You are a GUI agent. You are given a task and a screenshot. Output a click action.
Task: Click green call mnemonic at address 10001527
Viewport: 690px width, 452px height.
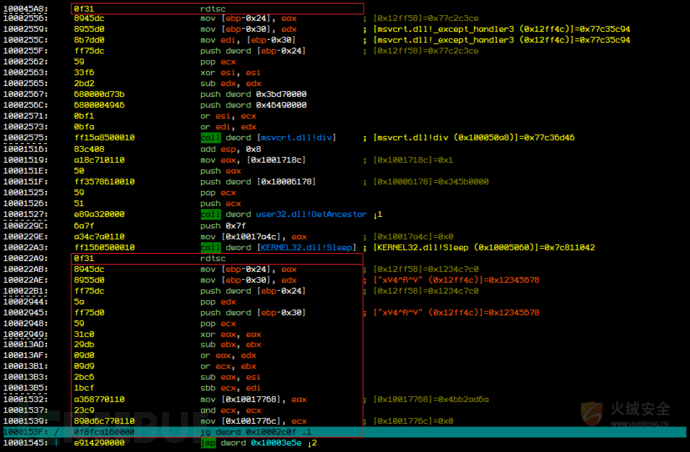(x=210, y=214)
